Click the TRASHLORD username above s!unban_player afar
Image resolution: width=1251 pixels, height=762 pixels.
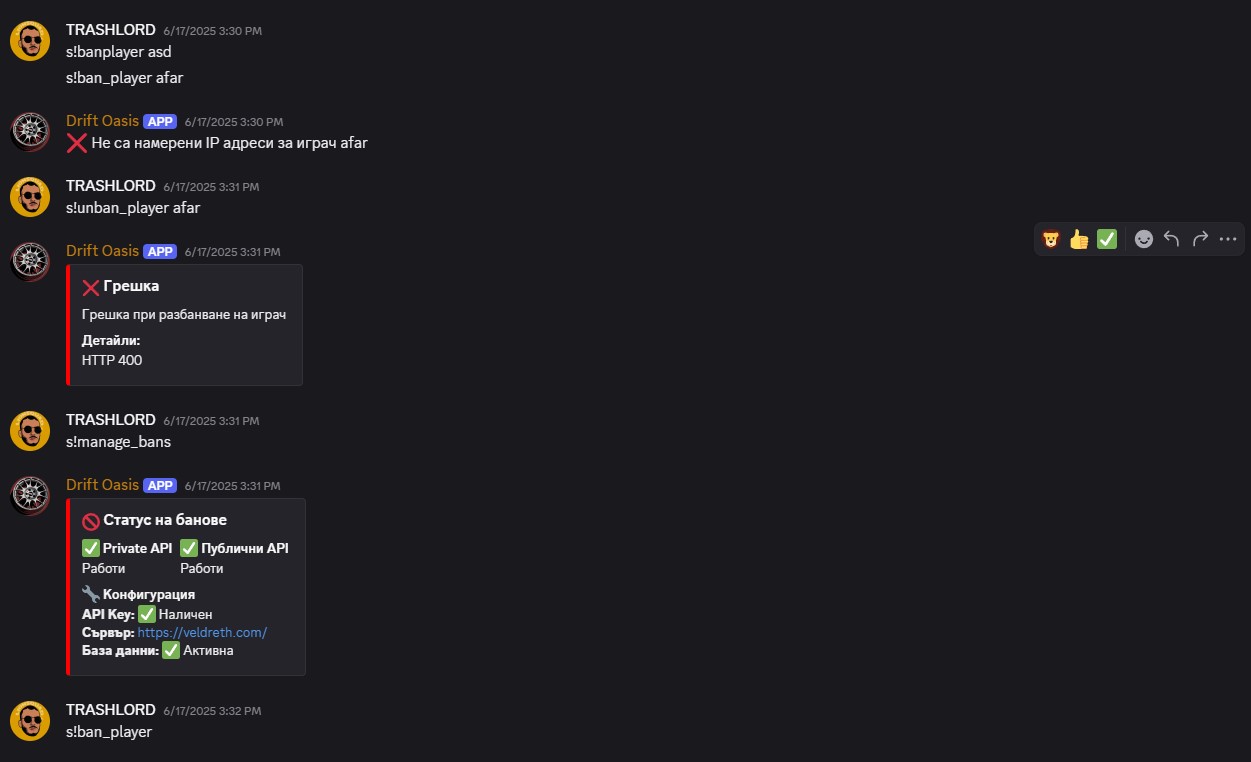(x=110, y=186)
